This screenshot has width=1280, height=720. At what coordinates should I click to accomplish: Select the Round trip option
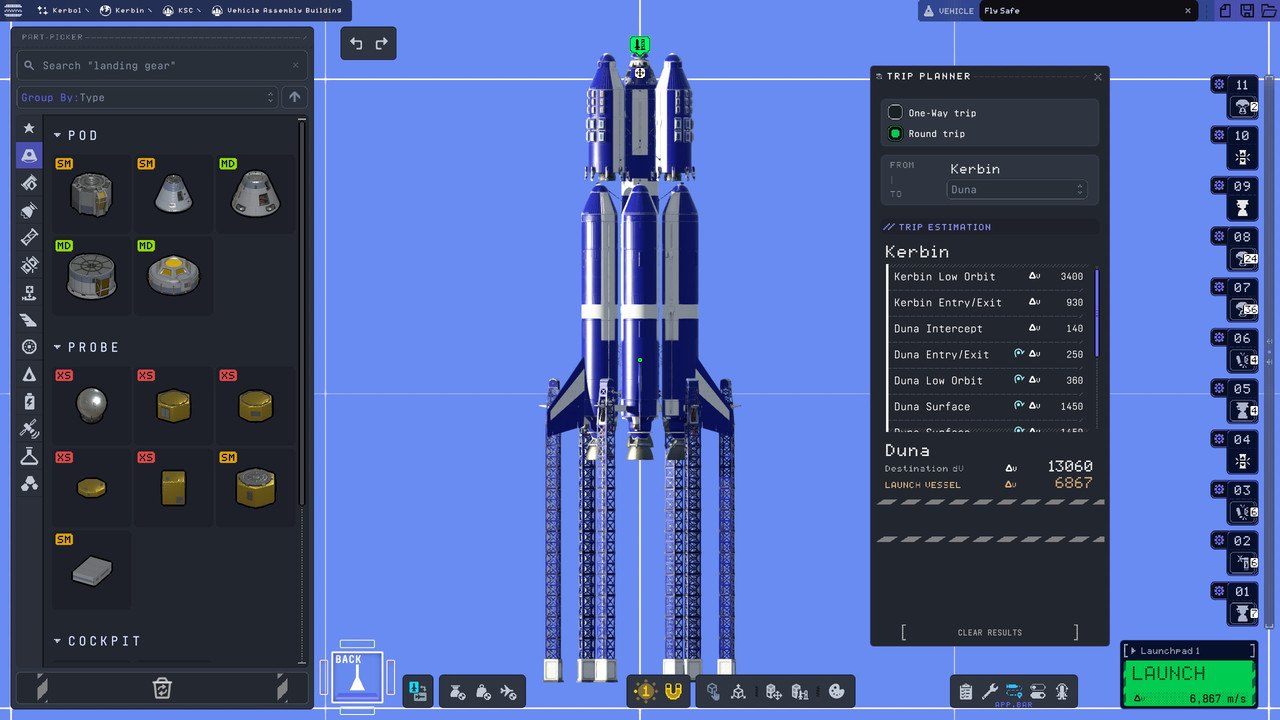pos(895,133)
